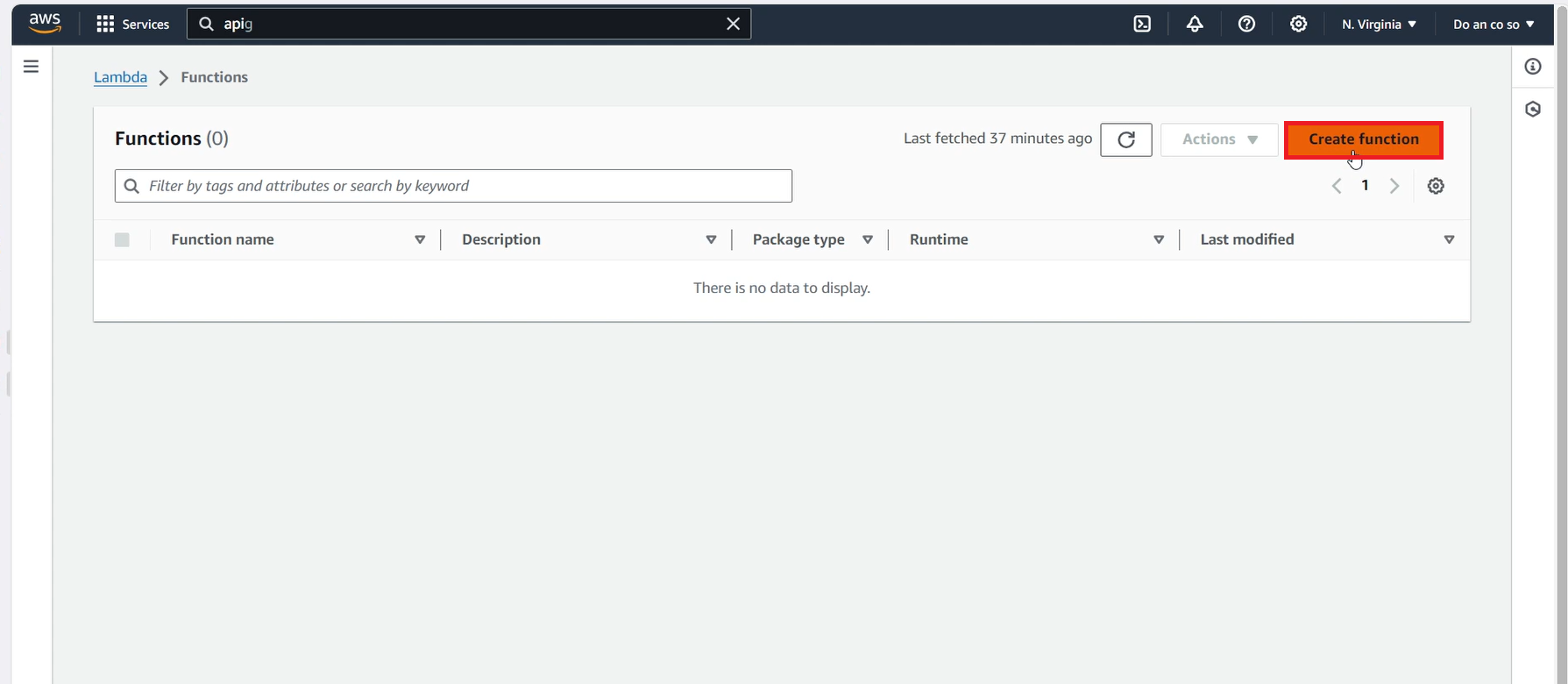The height and width of the screenshot is (684, 1568).
Task: Open the Actions dropdown
Action: point(1219,139)
